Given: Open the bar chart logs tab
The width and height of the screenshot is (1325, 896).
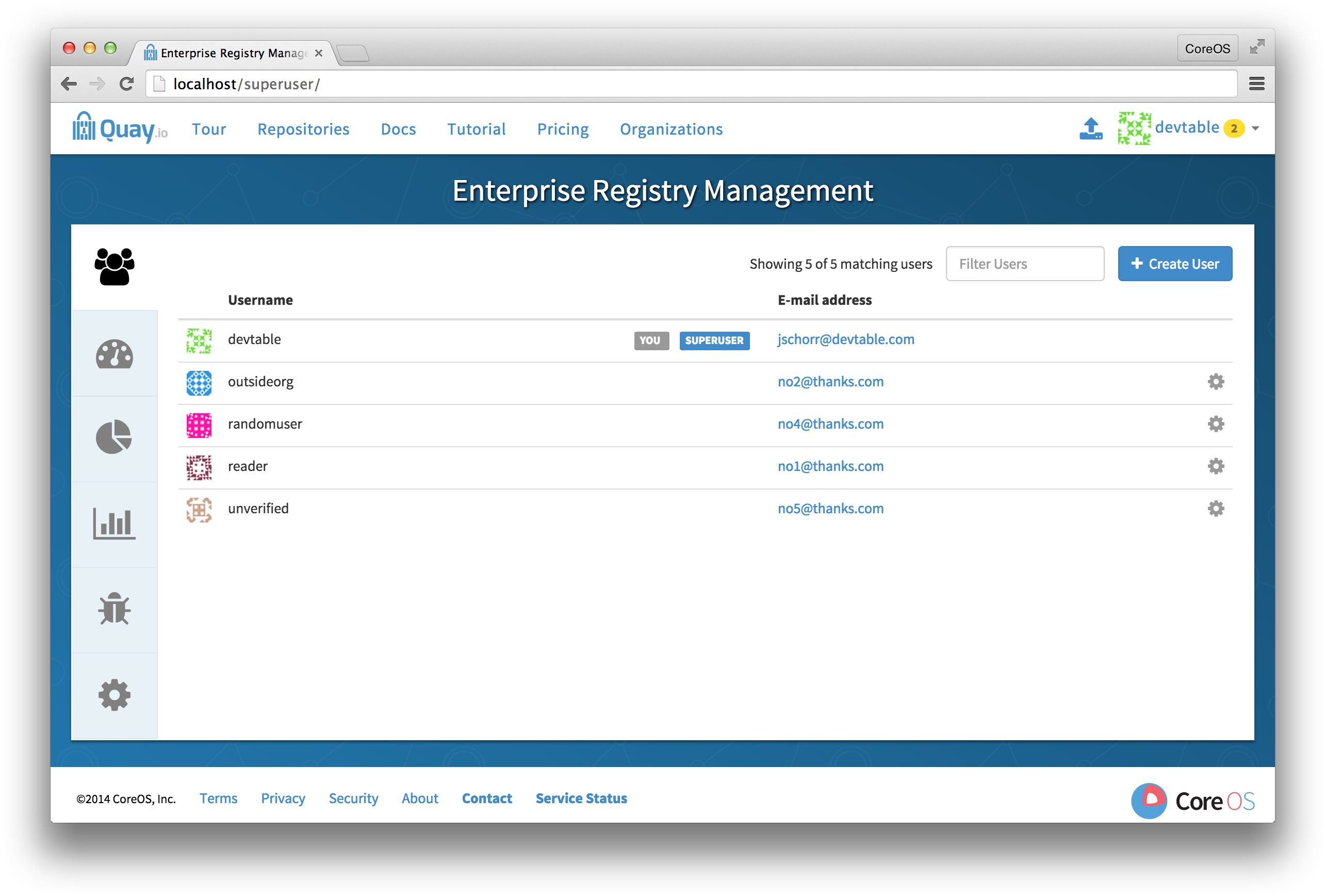Looking at the screenshot, I should [114, 523].
